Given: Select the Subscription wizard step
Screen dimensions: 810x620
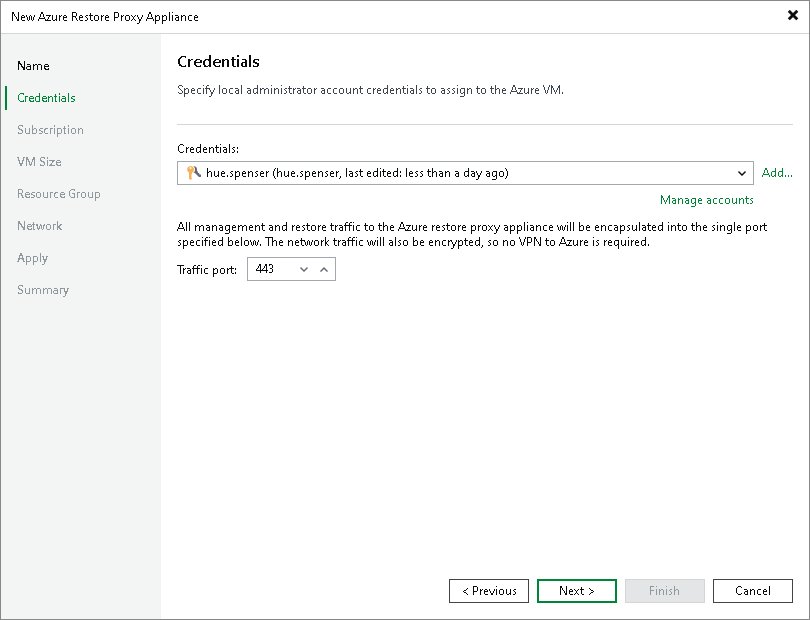Looking at the screenshot, I should [50, 130].
